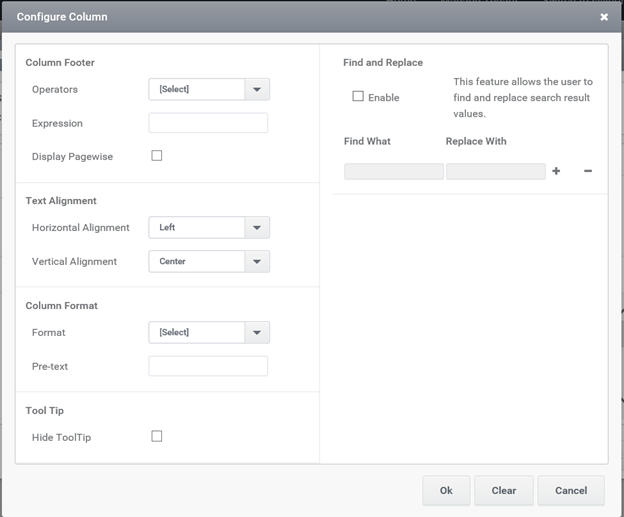Open the Operators dropdown
The height and width of the screenshot is (517, 624).
[209, 89]
